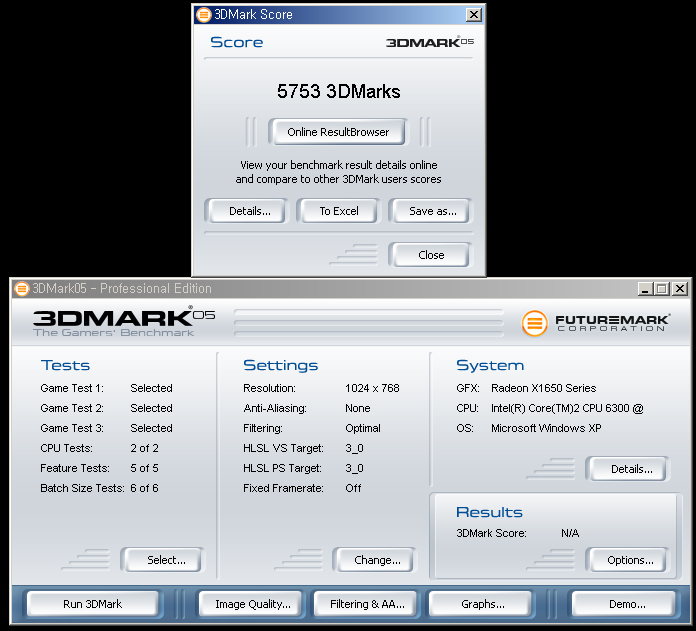Click the Filtering value 'Optimal'
Viewport: 696px width, 631px height.
click(x=363, y=428)
